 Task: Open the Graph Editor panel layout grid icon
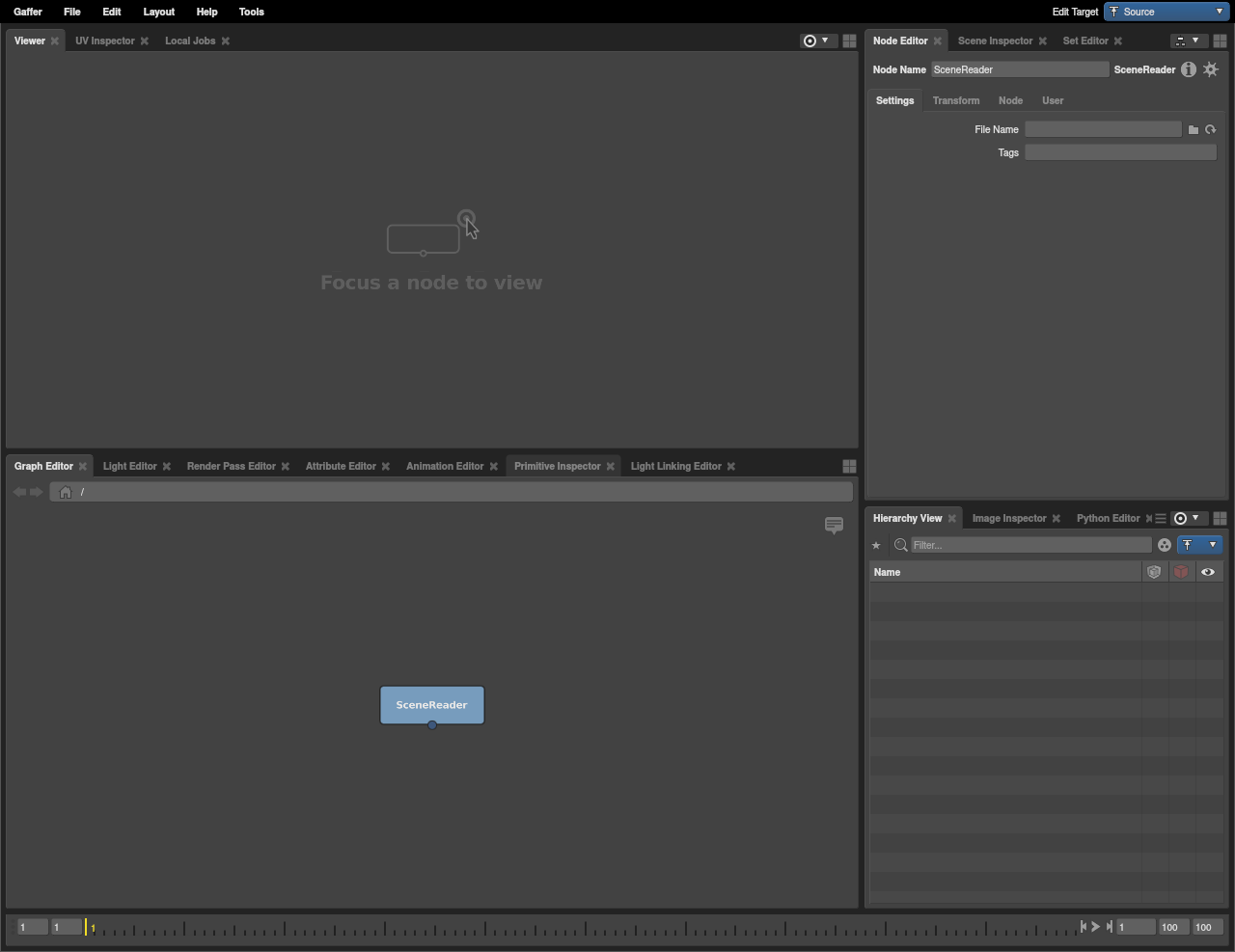849,466
